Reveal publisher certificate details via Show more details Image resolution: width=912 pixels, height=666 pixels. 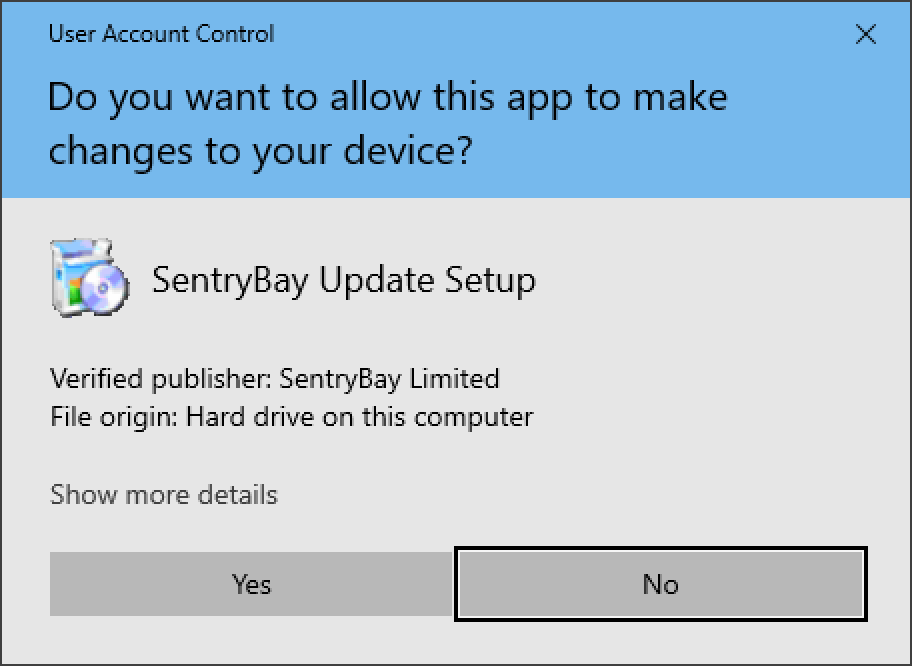163,494
